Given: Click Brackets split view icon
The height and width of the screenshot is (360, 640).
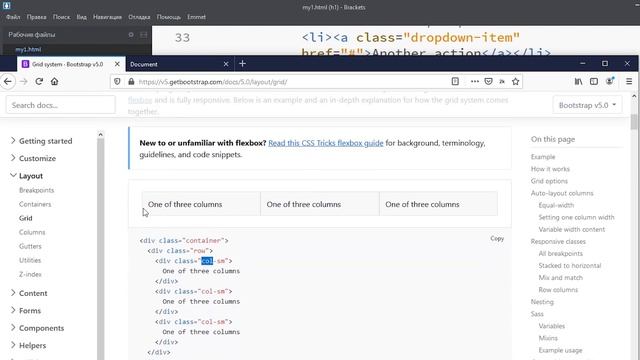Looking at the screenshot, I should click(143, 35).
